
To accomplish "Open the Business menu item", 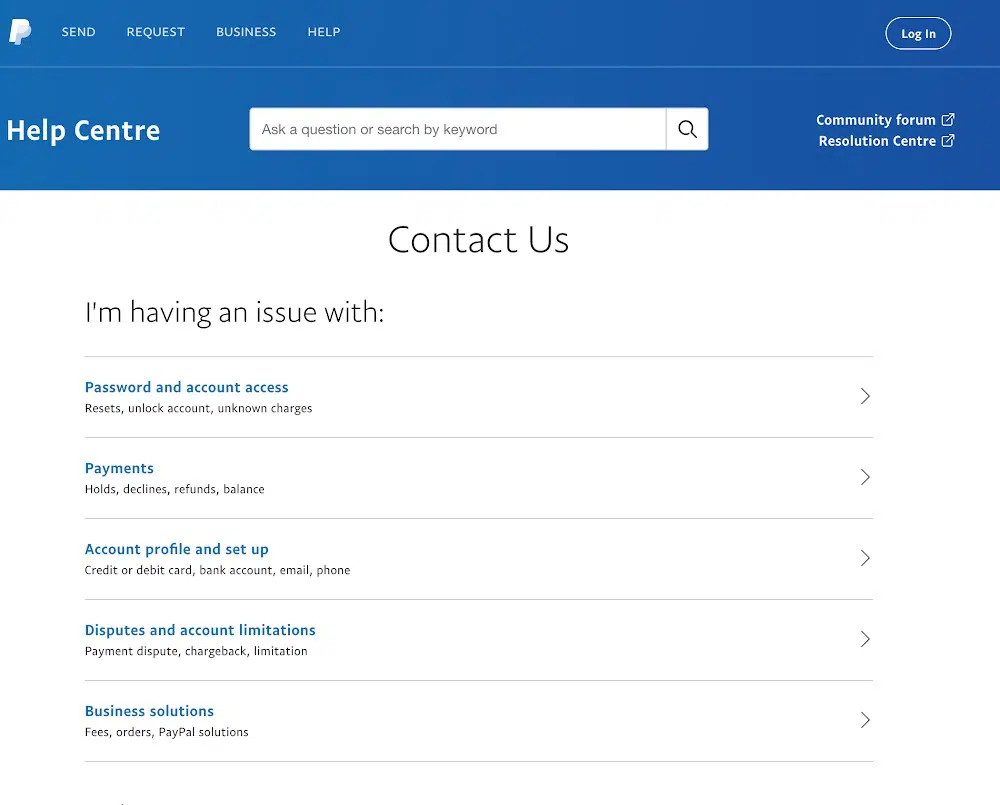I will click(x=246, y=32).
